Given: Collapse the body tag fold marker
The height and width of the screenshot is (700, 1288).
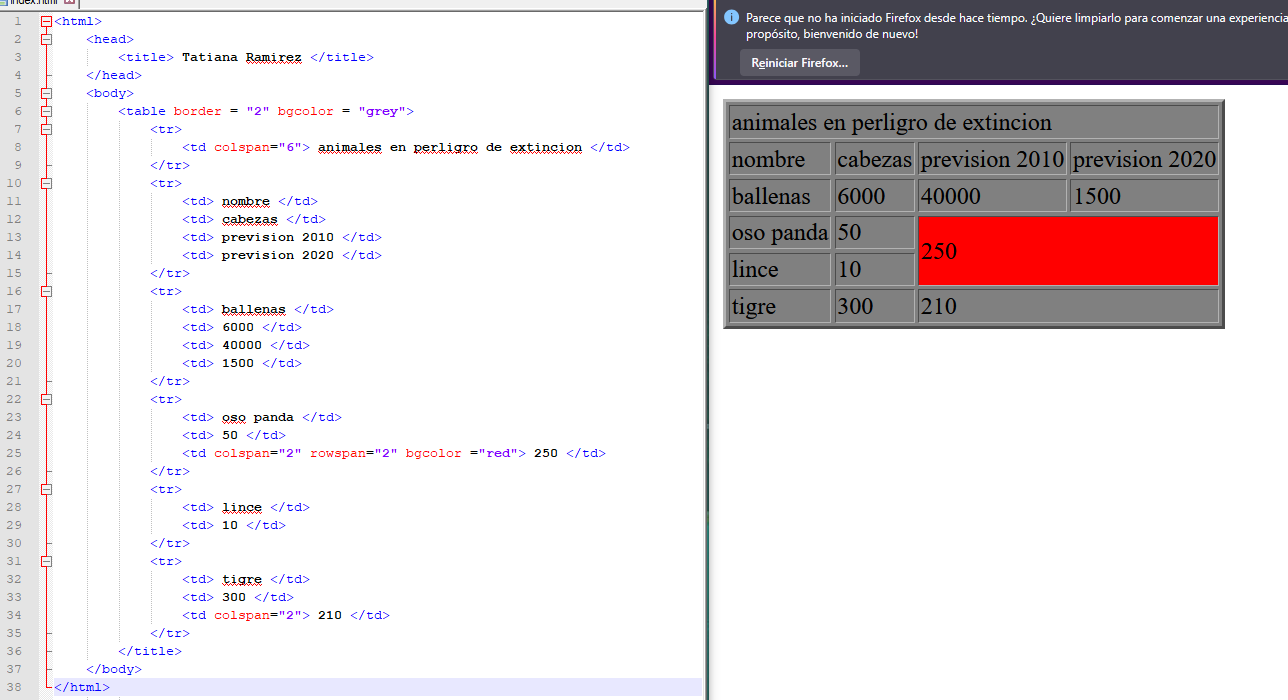Looking at the screenshot, I should click(x=46, y=93).
